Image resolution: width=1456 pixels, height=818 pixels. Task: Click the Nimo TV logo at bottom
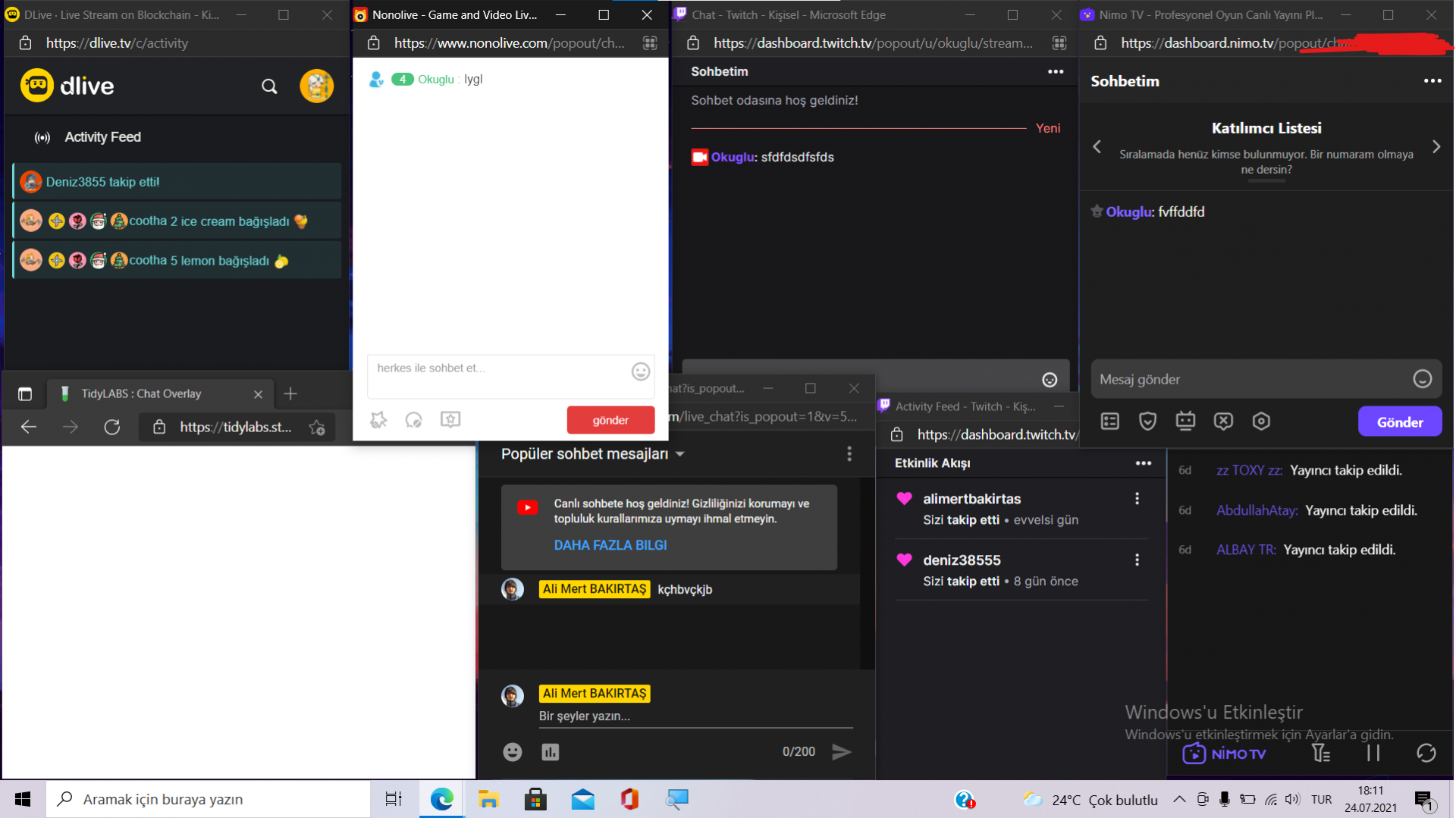point(1224,754)
